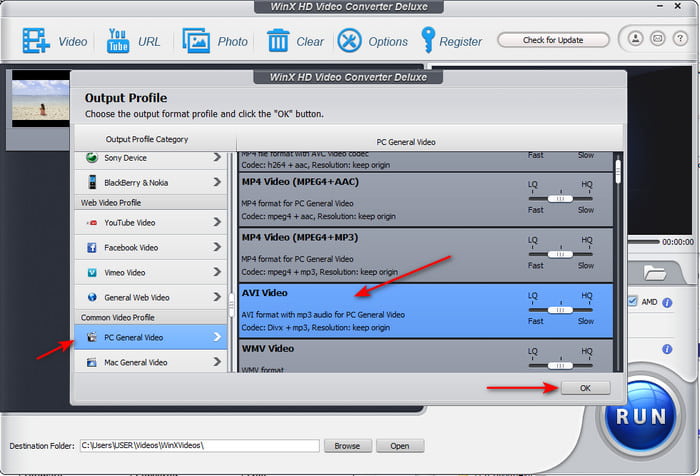700x476 pixels.
Task: Adjust MP4 MPEG4+MP3 quality slider
Action: 560,254
